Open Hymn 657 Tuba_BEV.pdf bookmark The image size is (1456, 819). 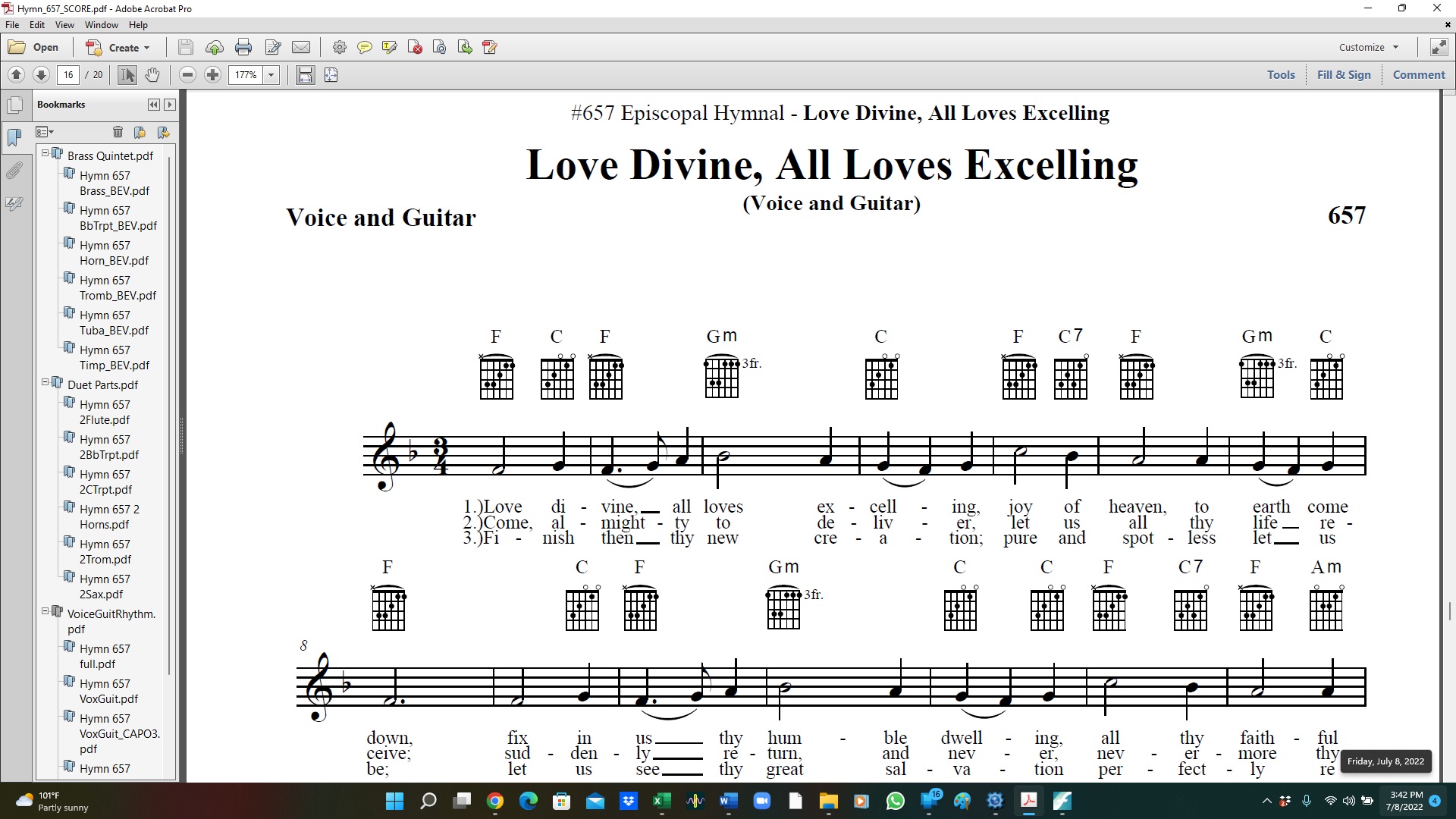click(x=115, y=323)
